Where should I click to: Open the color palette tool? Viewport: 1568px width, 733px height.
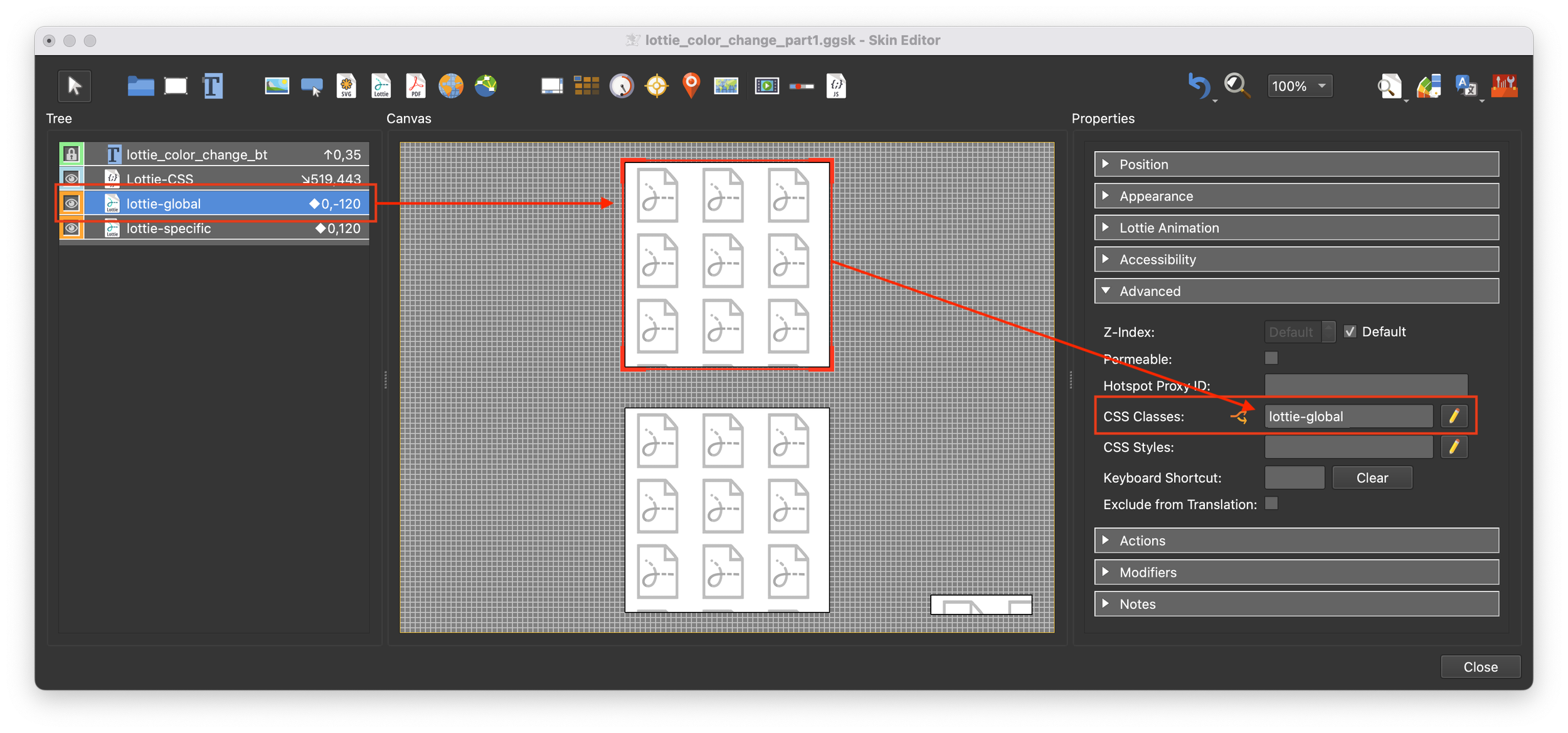pyautogui.click(x=1429, y=86)
